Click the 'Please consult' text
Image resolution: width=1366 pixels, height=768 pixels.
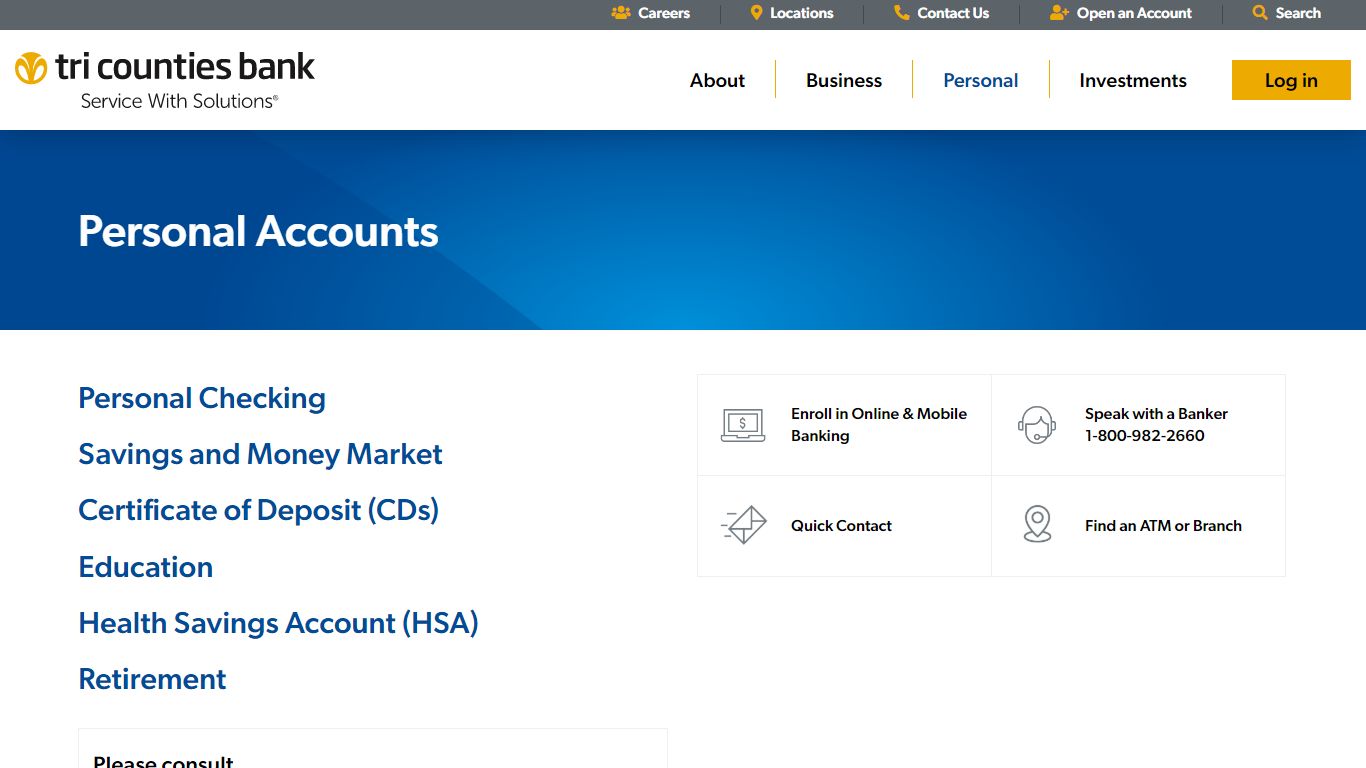(163, 761)
